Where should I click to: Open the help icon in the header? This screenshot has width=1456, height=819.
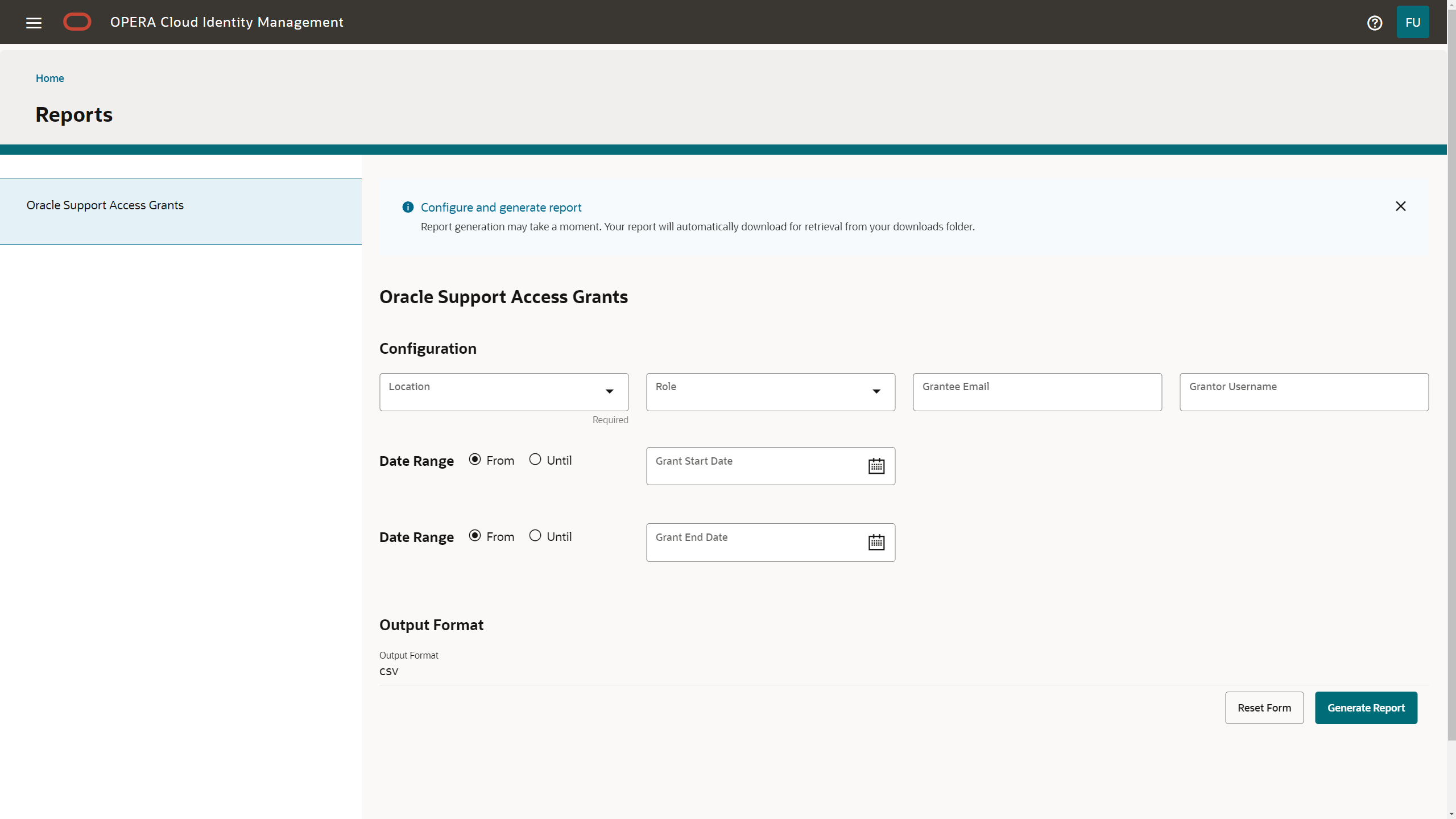(1375, 22)
